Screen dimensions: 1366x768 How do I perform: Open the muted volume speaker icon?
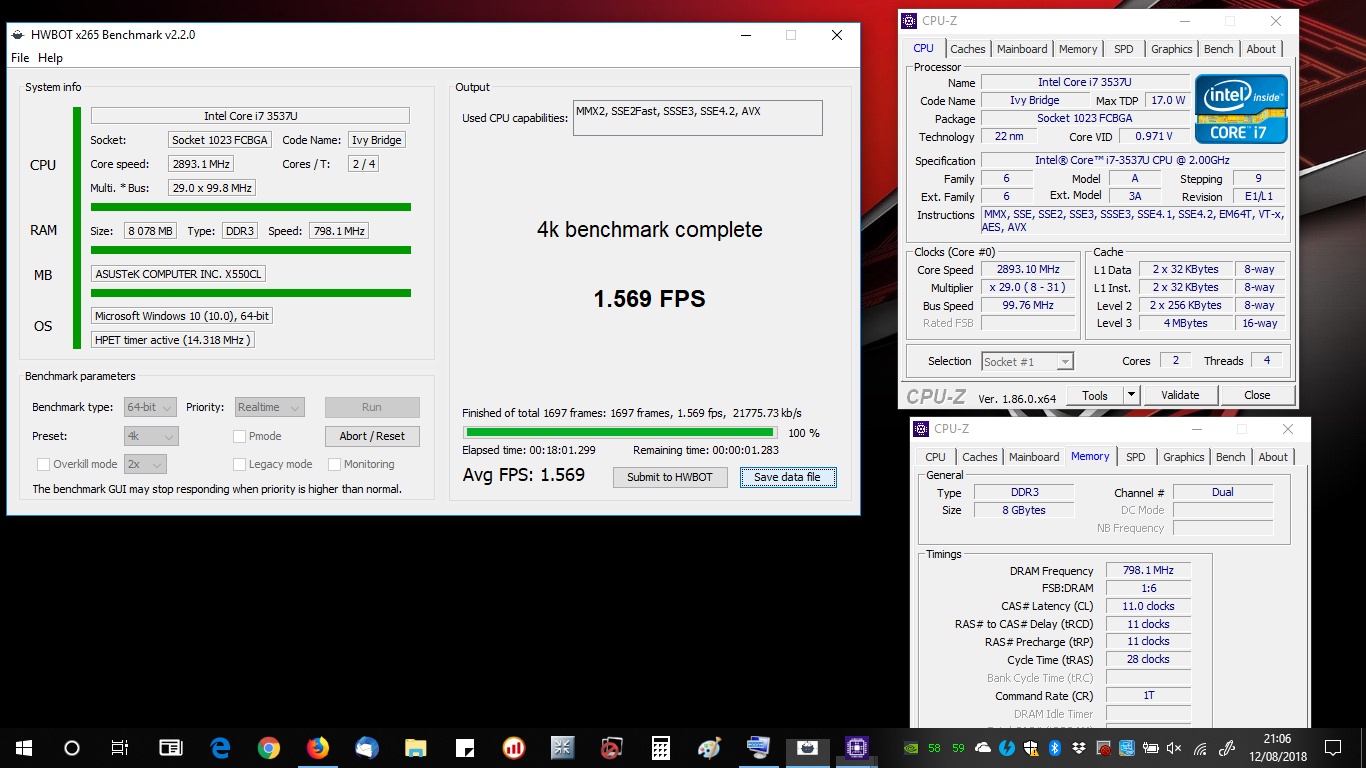(1174, 747)
